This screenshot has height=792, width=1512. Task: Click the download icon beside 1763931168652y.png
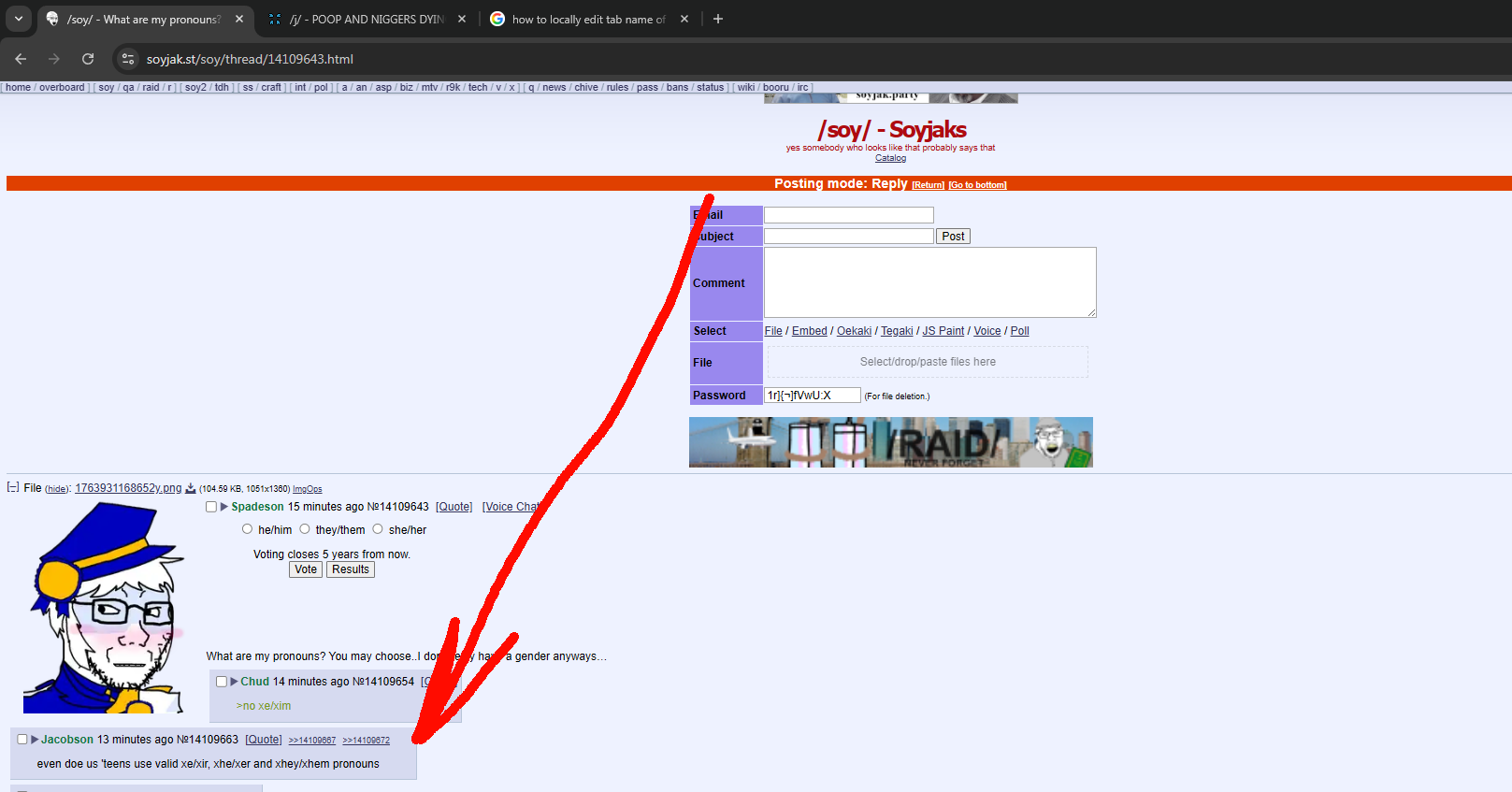[x=191, y=489]
